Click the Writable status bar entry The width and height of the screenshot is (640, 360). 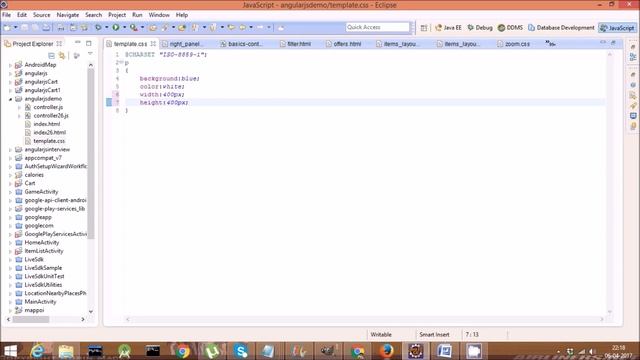[381, 334]
